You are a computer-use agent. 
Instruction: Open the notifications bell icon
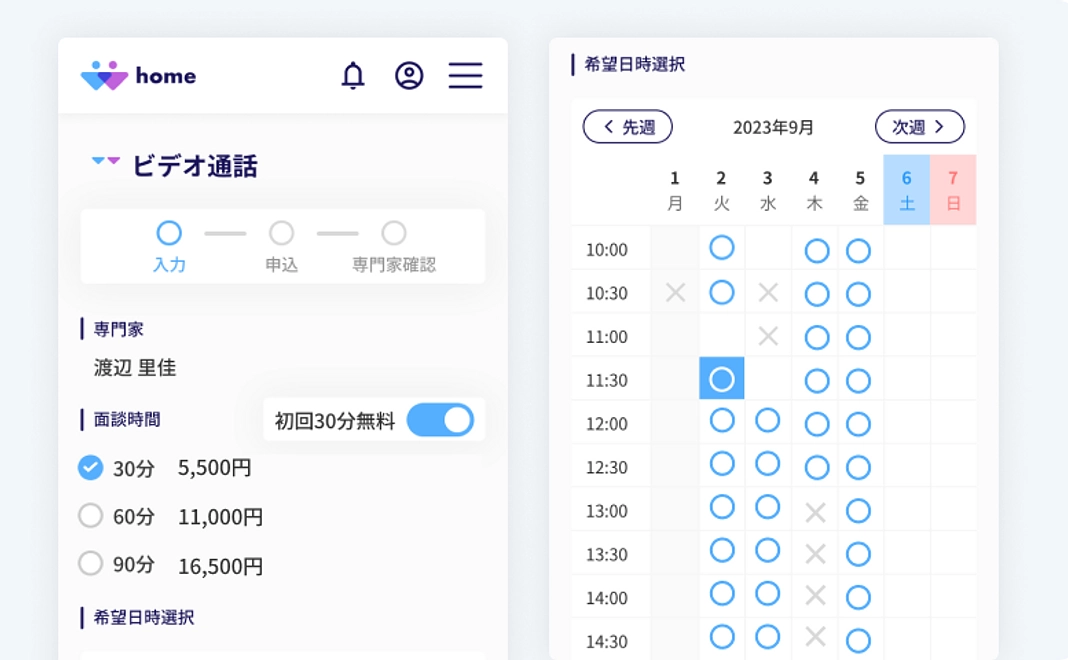pos(353,75)
